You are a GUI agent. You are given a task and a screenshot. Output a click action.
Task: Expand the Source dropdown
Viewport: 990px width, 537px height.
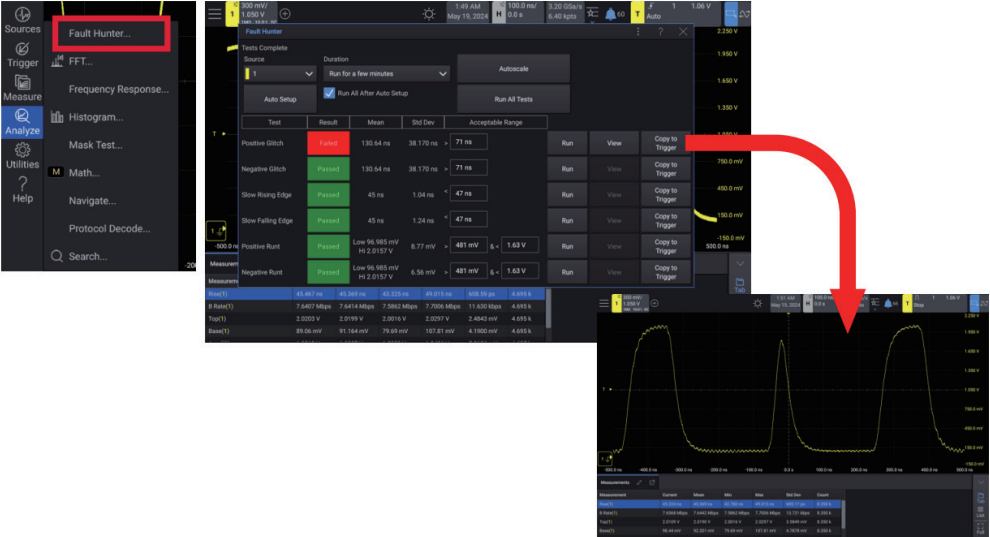(280, 73)
